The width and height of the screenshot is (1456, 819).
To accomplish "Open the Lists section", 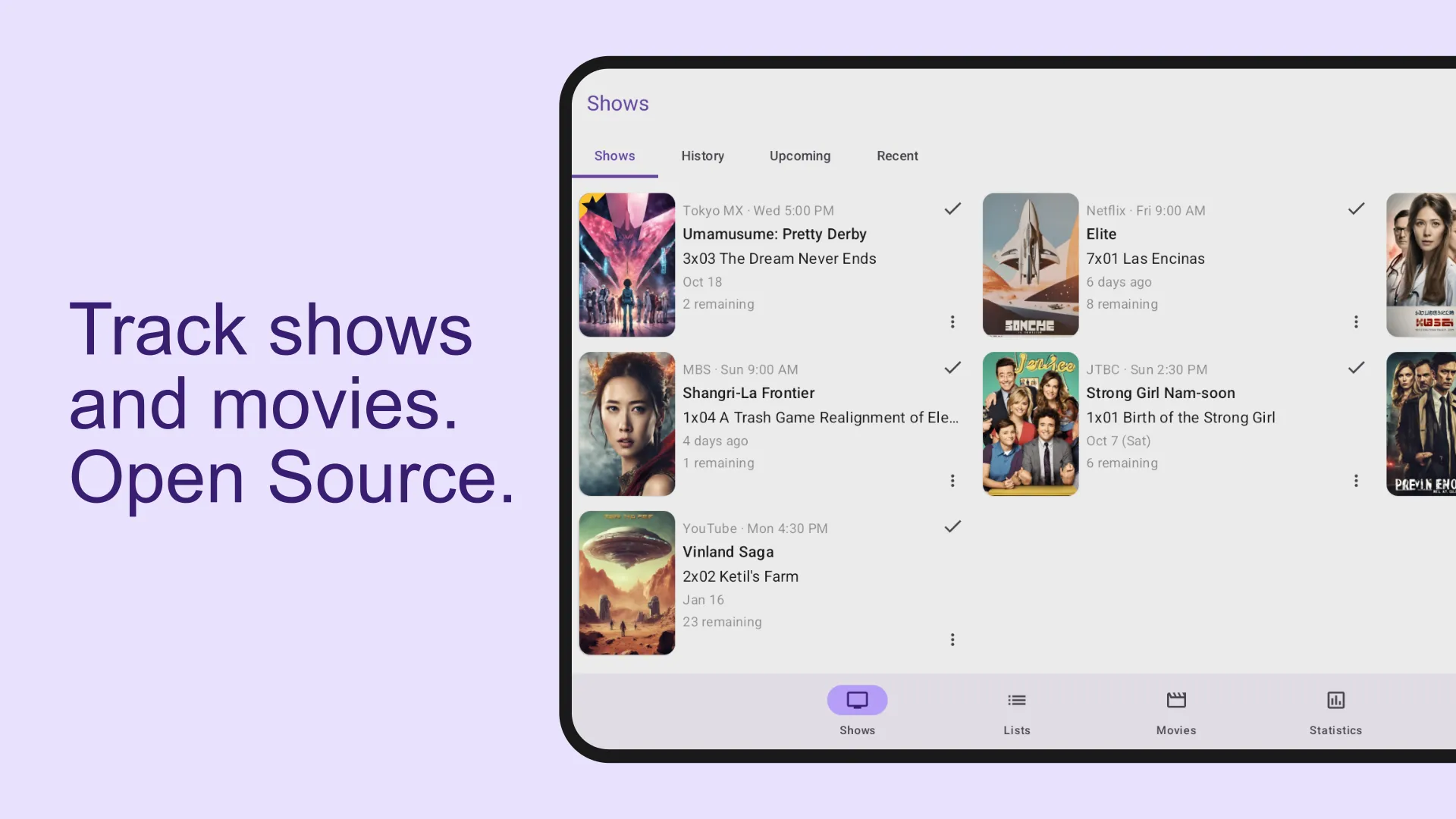I will tap(1017, 711).
